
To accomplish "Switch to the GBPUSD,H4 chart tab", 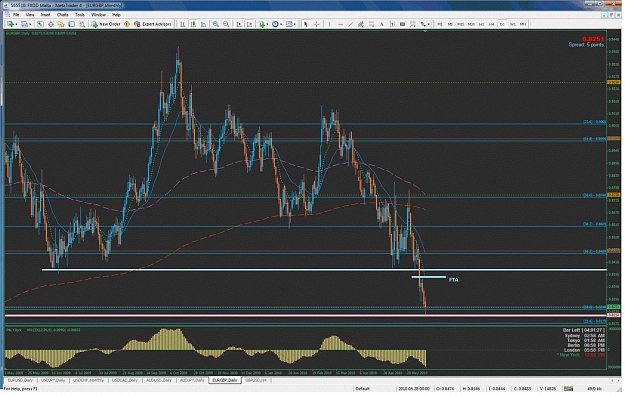I will pos(255,381).
